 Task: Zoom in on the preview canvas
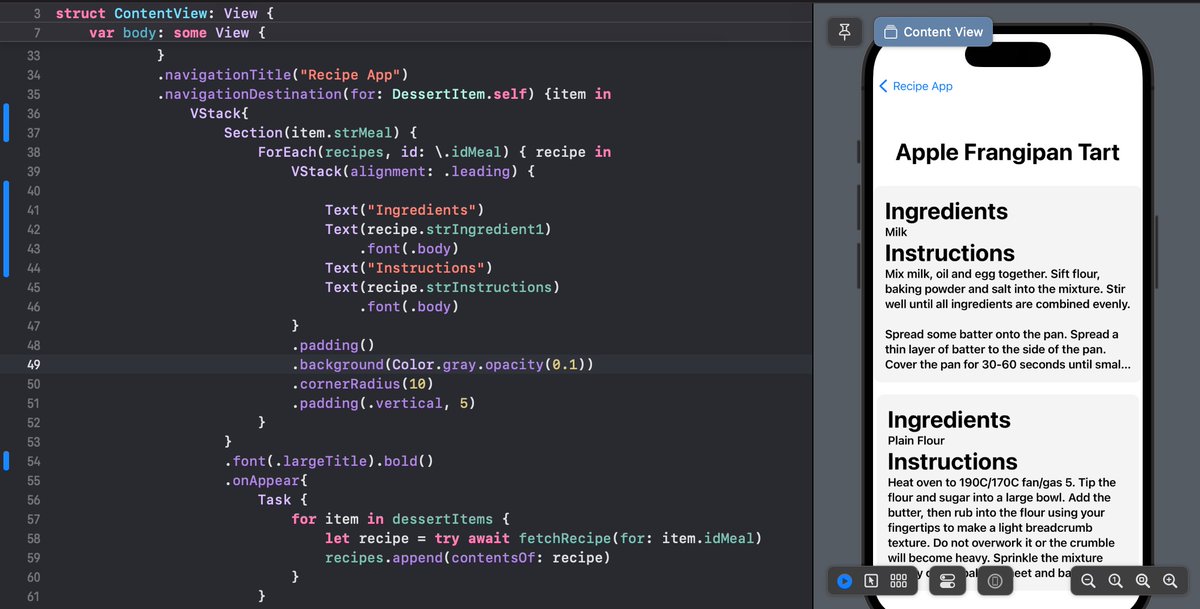point(1168,580)
